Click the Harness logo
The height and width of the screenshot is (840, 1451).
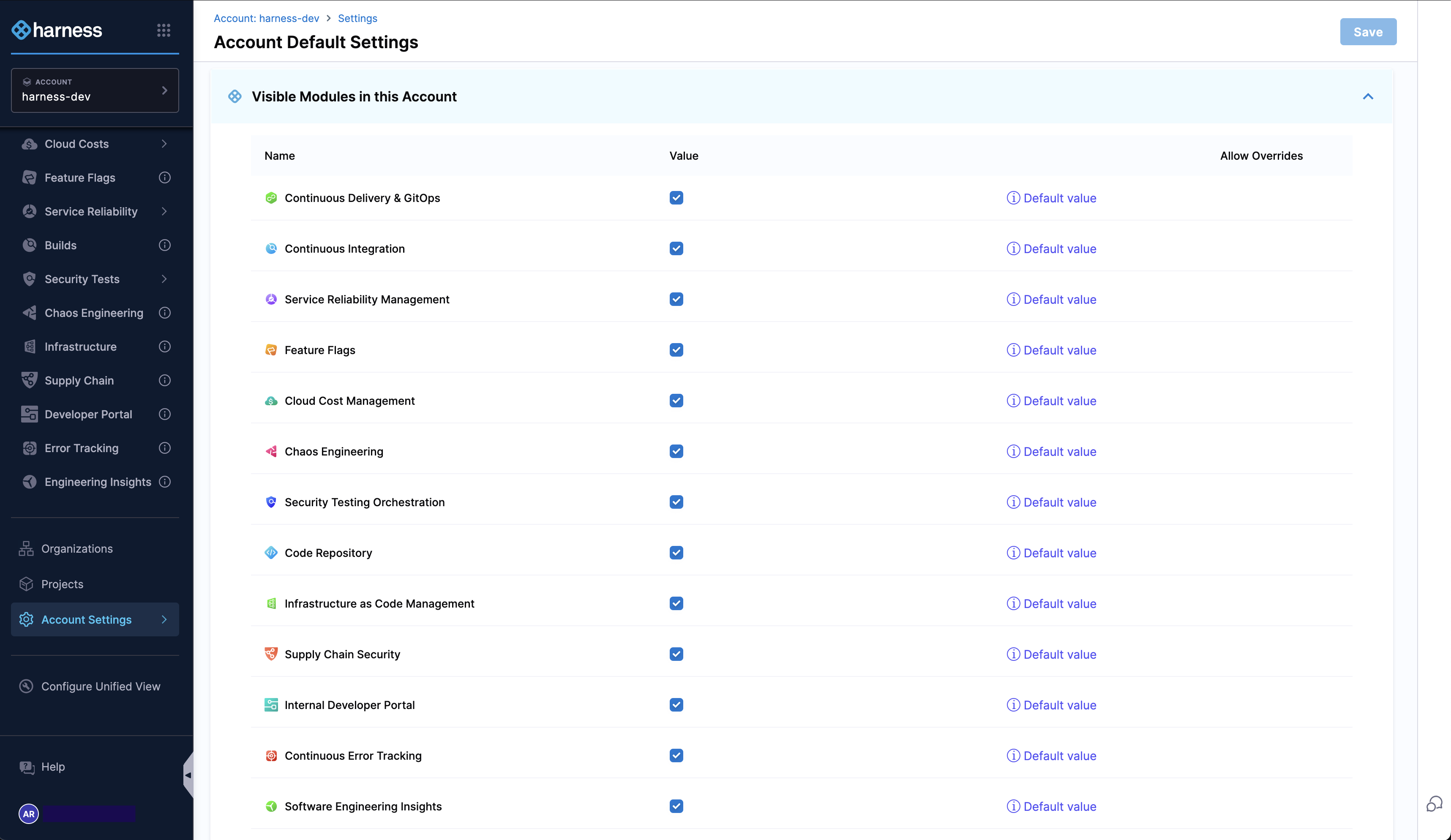[x=57, y=30]
